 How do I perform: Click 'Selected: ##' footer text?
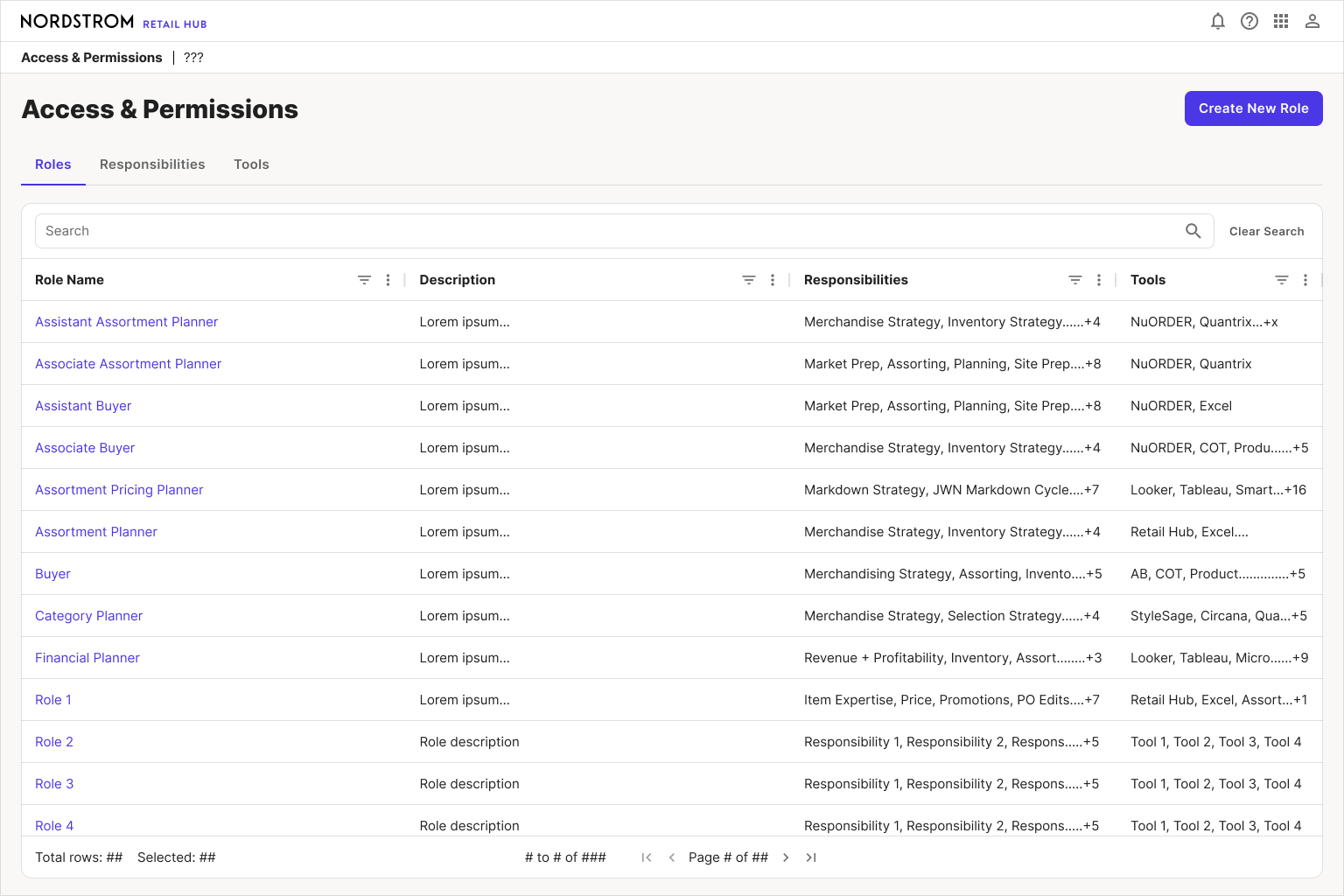coord(177,857)
